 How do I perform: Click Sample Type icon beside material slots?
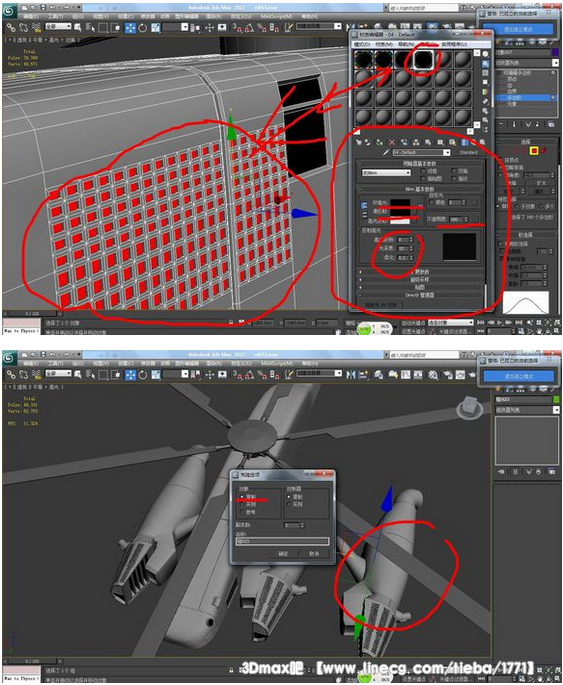(485, 54)
